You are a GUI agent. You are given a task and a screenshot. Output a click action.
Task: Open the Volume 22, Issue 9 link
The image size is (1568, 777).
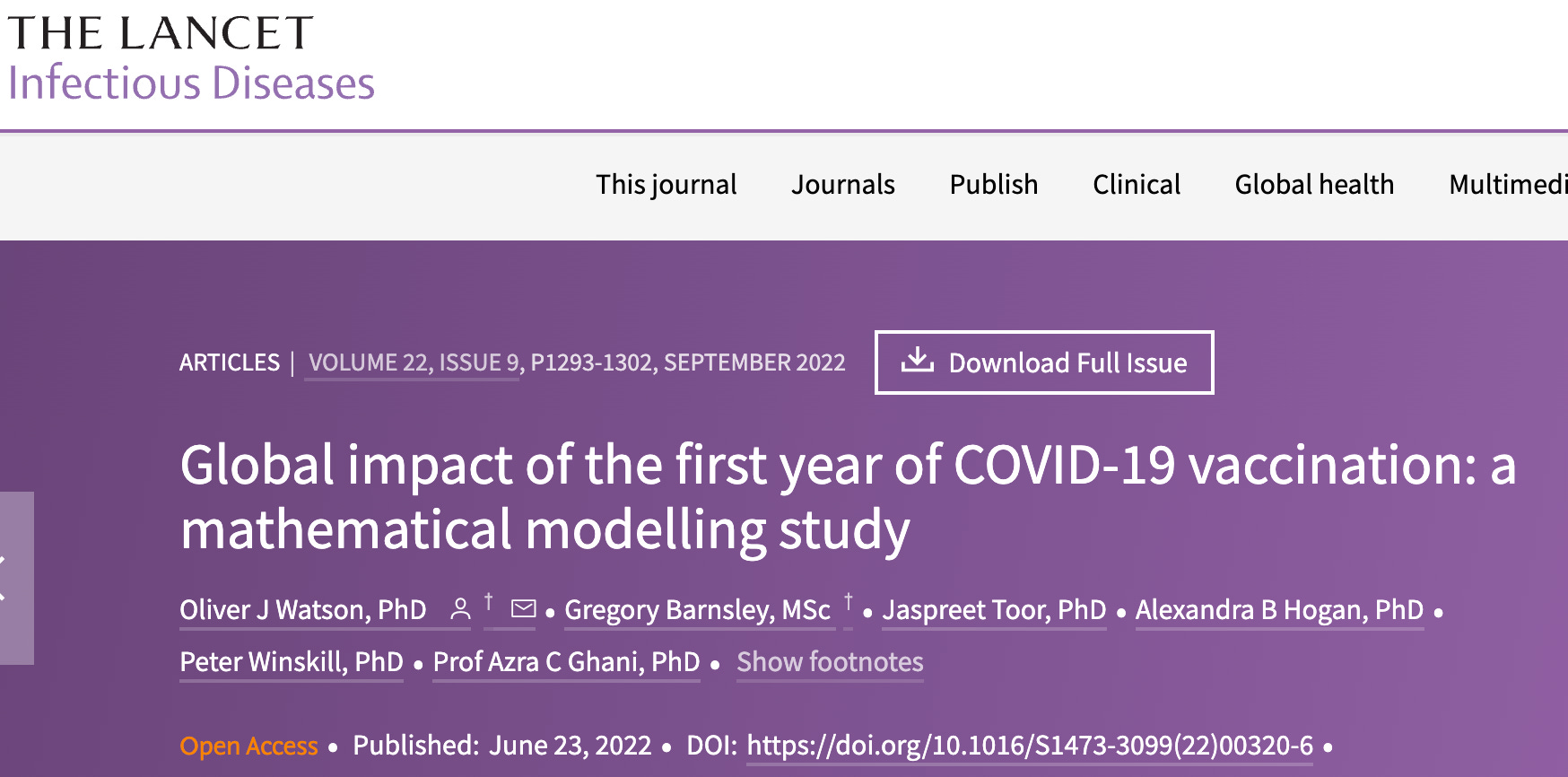[414, 362]
